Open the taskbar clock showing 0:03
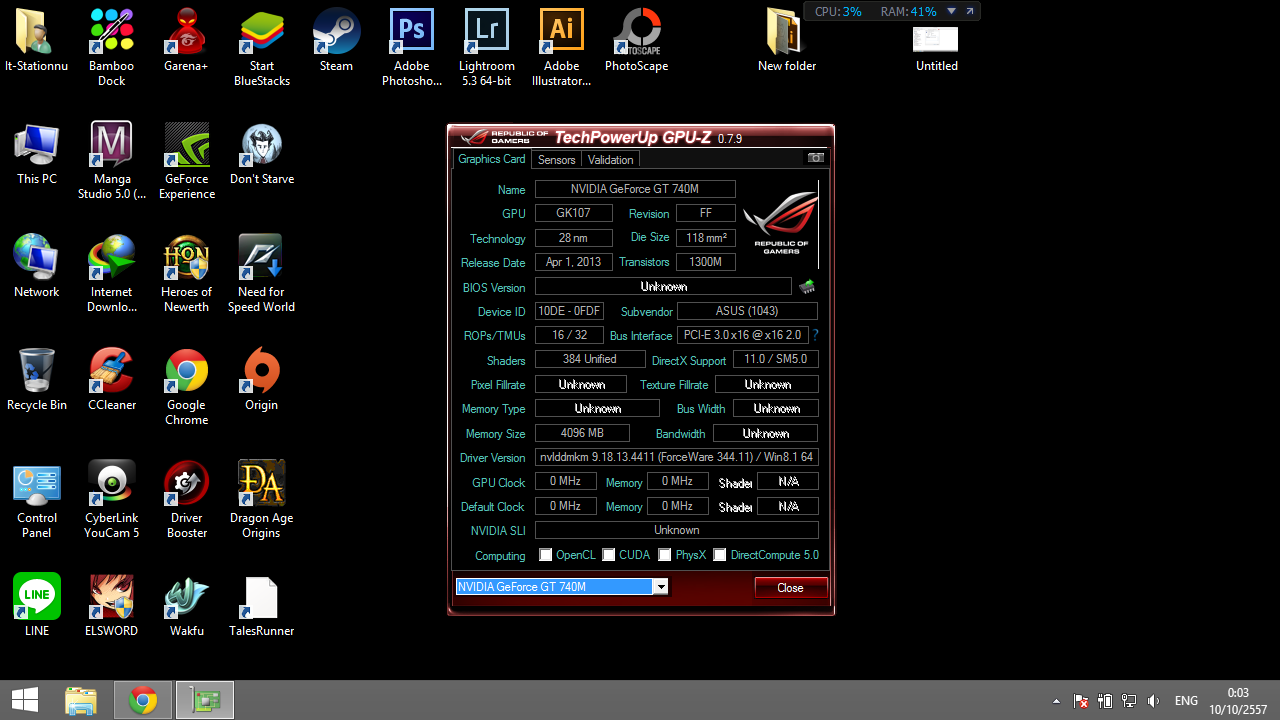 click(x=1238, y=700)
